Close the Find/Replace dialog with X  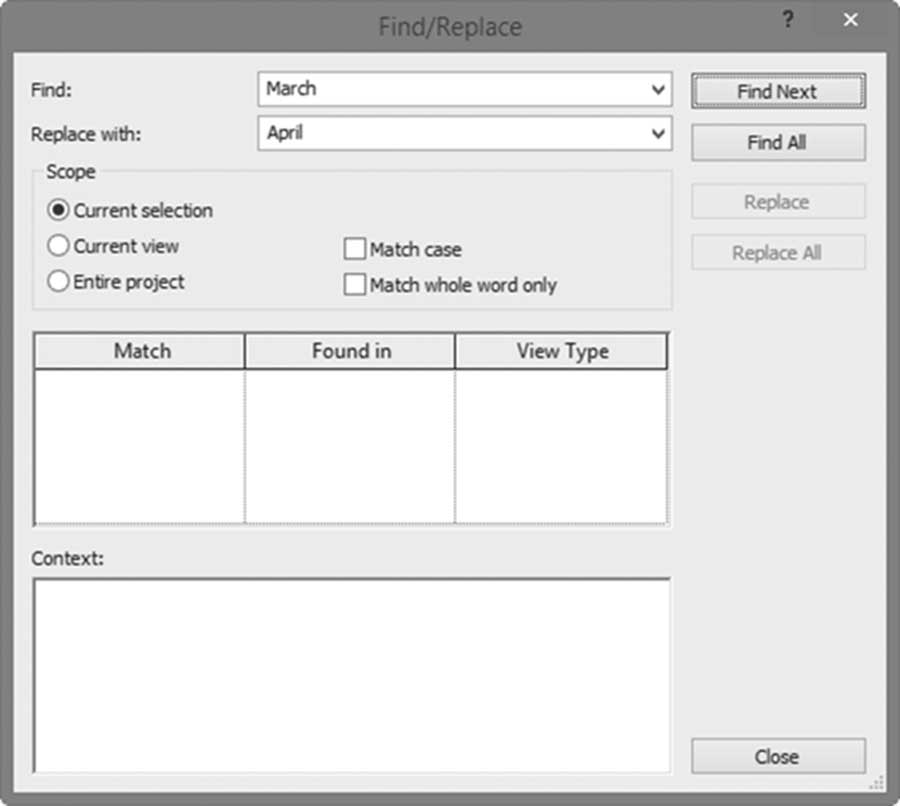tap(851, 20)
